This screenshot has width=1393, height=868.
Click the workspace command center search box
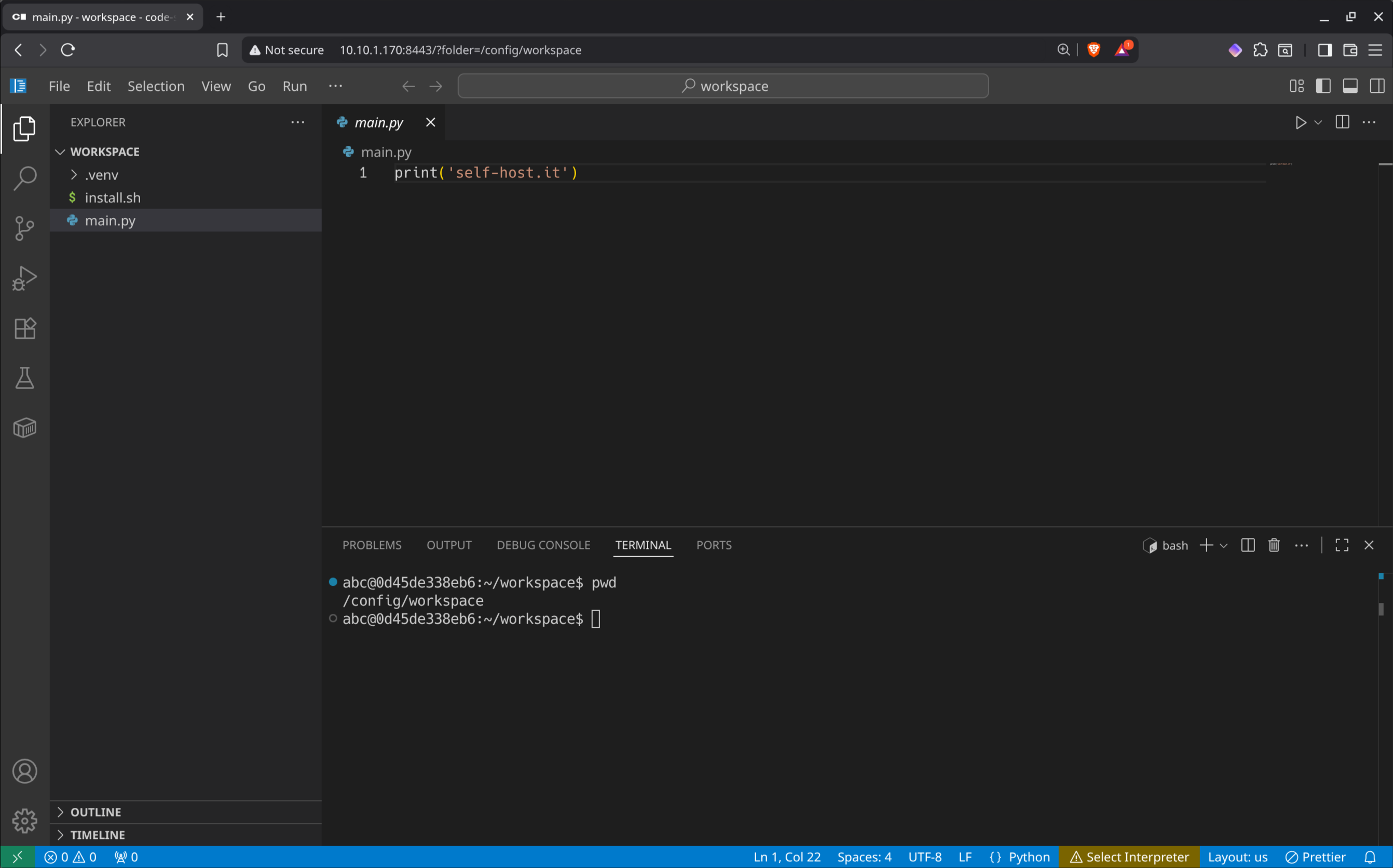click(723, 86)
